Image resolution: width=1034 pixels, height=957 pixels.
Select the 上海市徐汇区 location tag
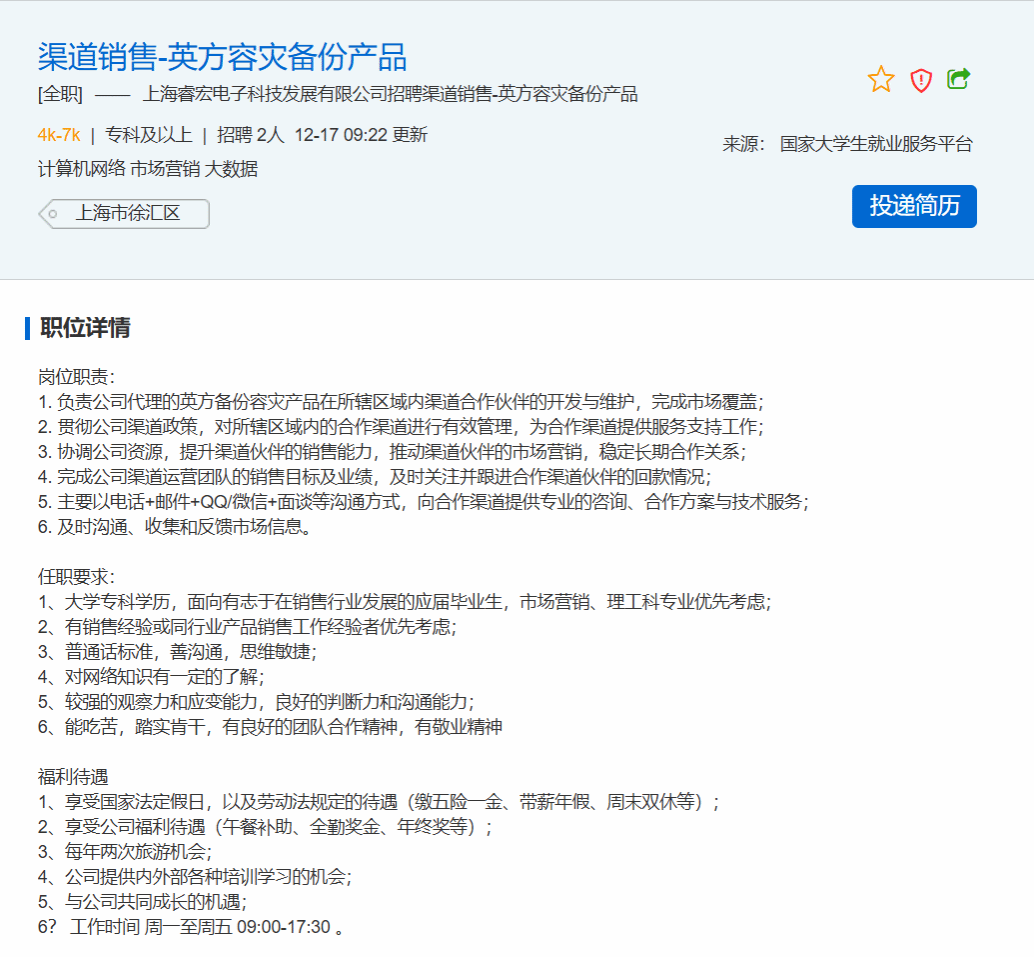(128, 214)
